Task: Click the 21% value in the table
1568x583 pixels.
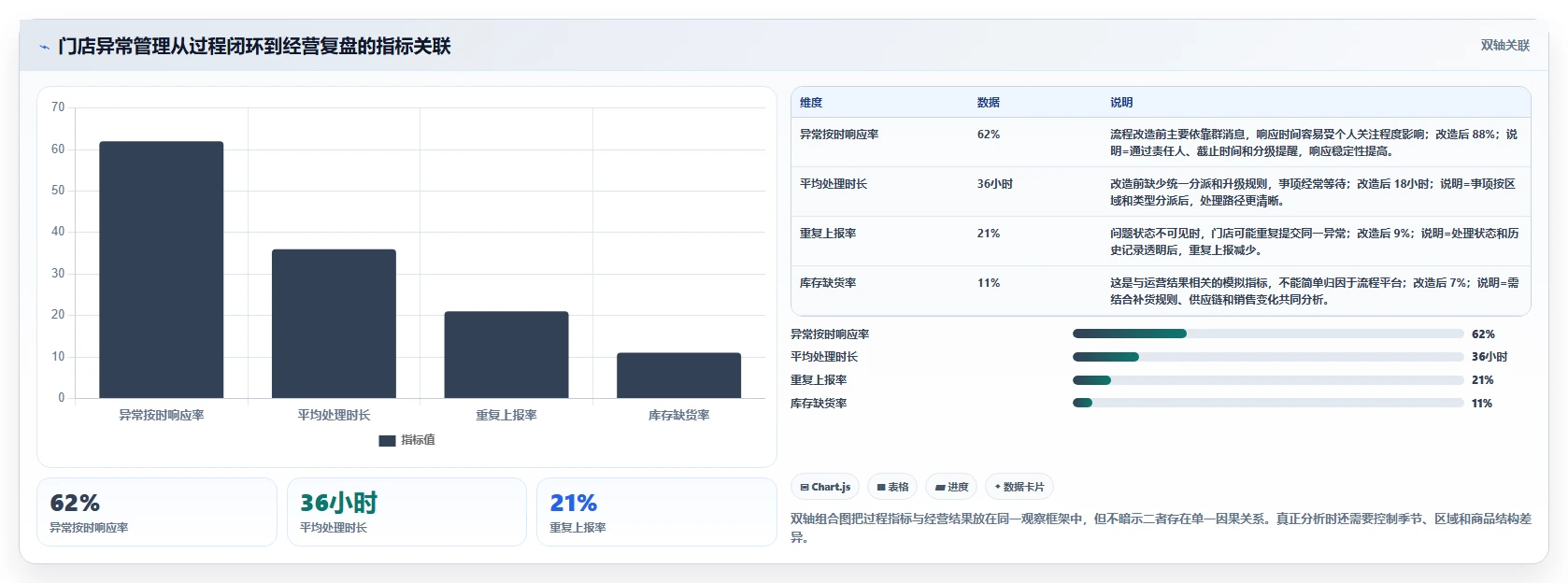Action: point(989,234)
